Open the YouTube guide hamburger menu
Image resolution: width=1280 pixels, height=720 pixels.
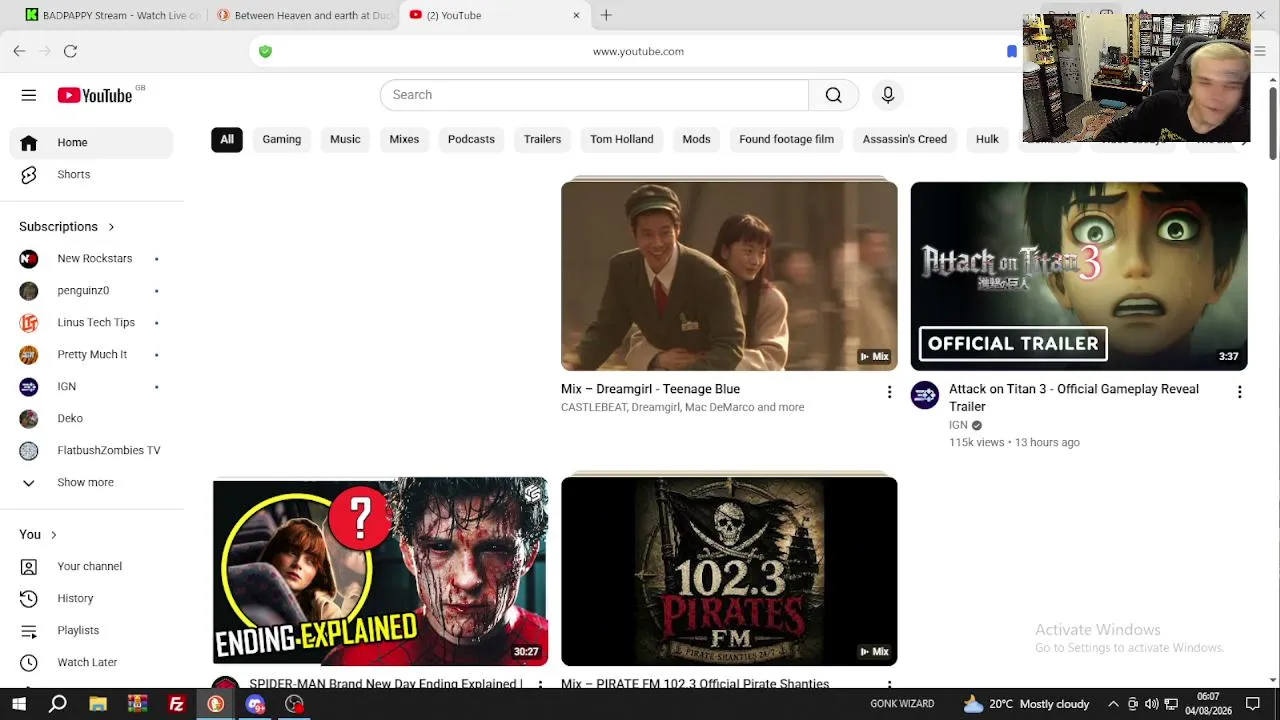point(29,95)
